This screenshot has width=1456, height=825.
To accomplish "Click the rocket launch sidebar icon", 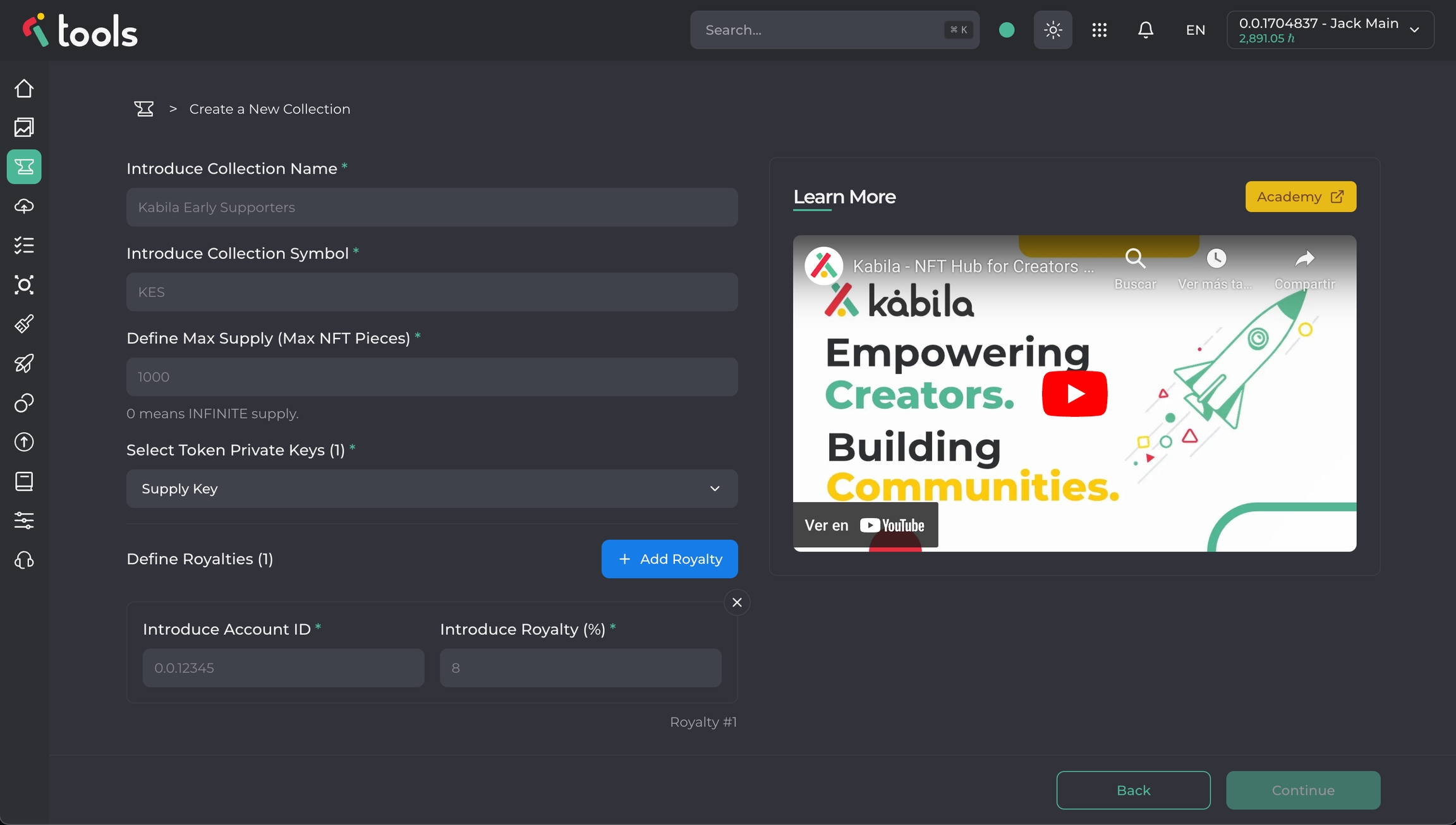I will point(24,363).
